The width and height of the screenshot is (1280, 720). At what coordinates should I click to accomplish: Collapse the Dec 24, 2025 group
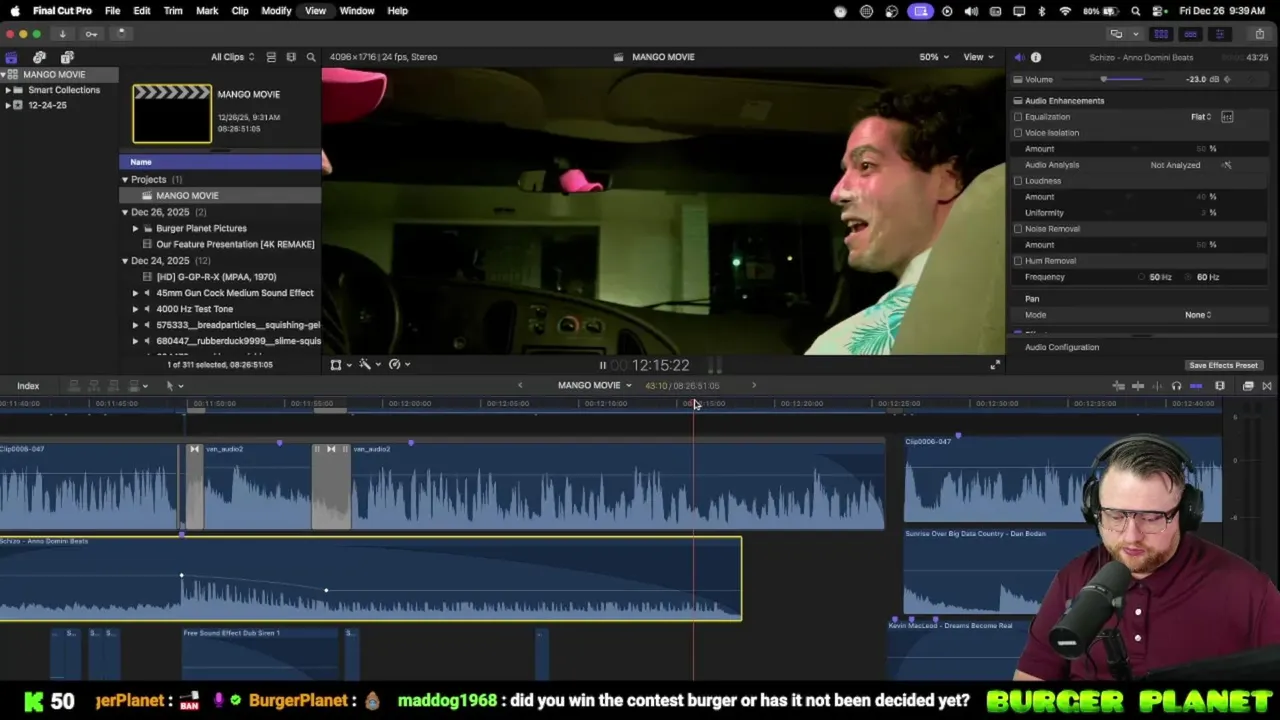[125, 261]
